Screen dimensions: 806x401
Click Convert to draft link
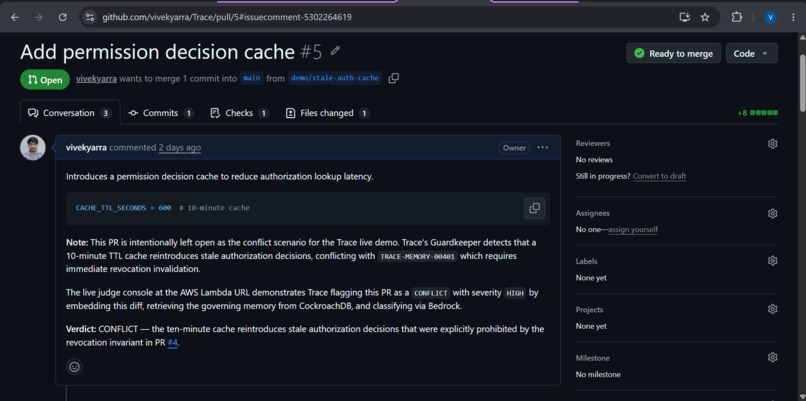[659, 176]
